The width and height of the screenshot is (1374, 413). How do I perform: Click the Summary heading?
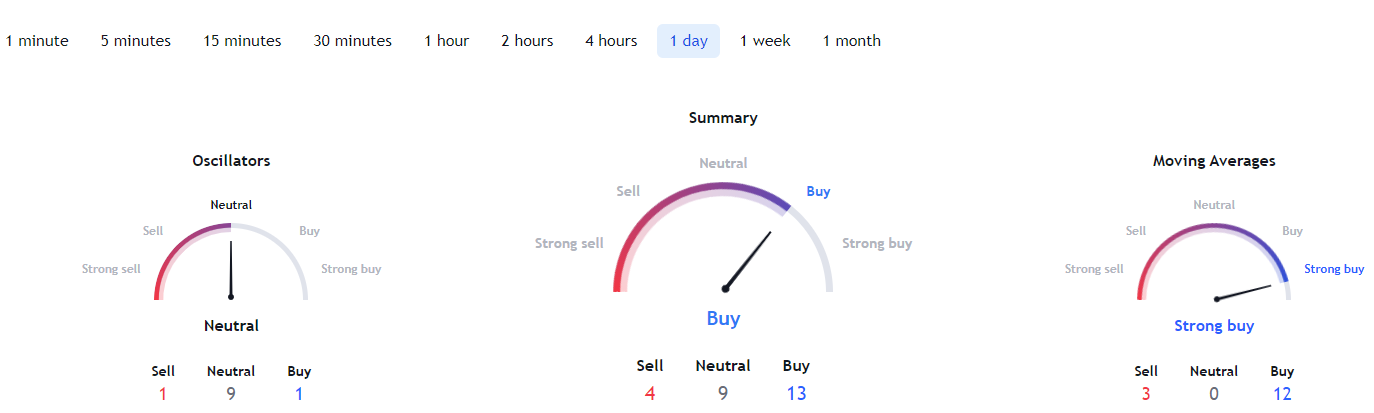[723, 118]
